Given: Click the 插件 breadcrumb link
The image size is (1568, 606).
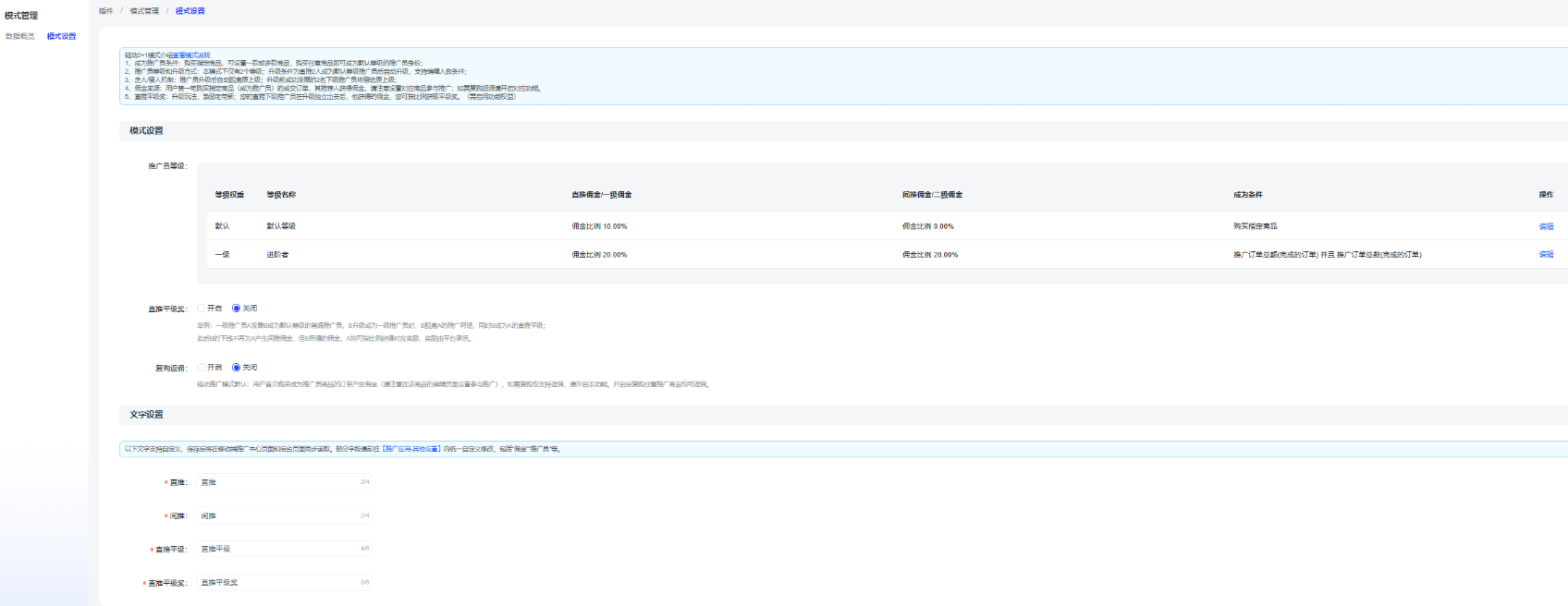Looking at the screenshot, I should 106,11.
